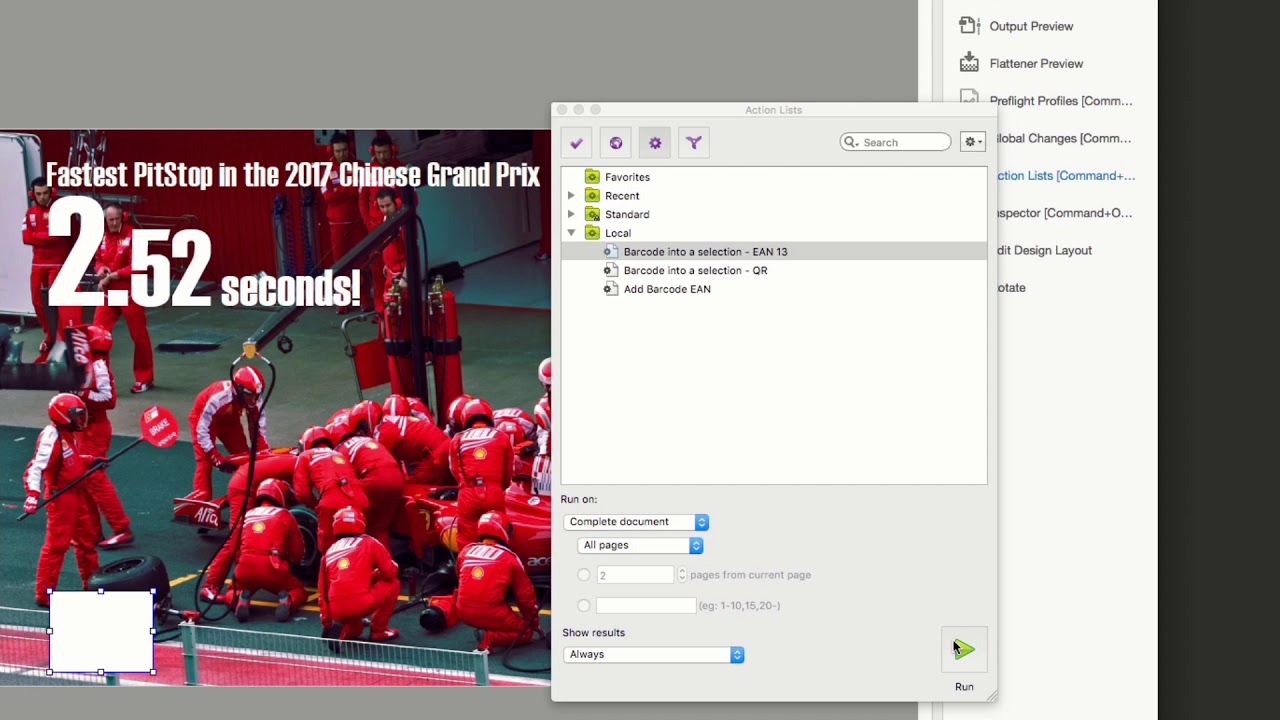1280x720 pixels.
Task: Click the Search field in Action Lists
Action: click(896, 142)
